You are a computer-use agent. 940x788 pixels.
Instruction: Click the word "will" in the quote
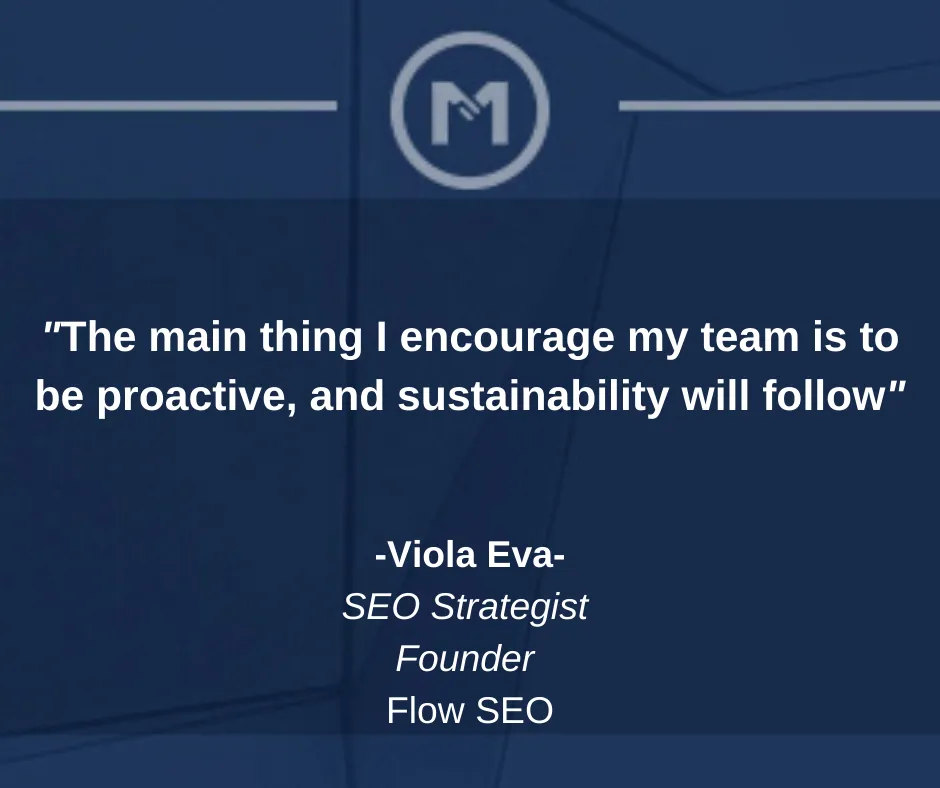pyautogui.click(x=716, y=396)
